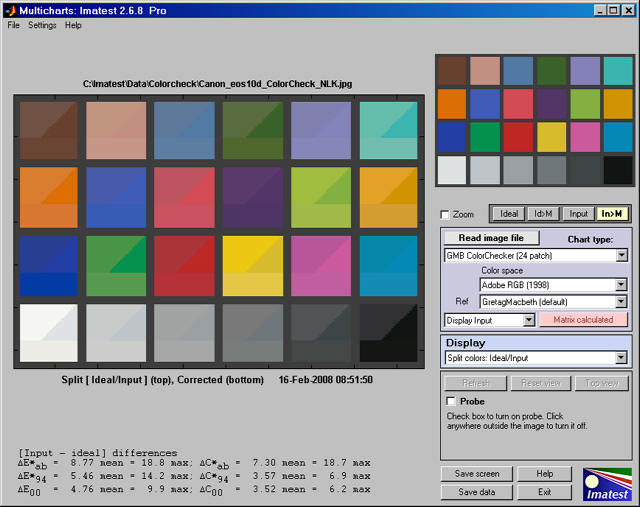The width and height of the screenshot is (640, 507).
Task: Click the Matrix calculated button
Action: [x=583, y=320]
